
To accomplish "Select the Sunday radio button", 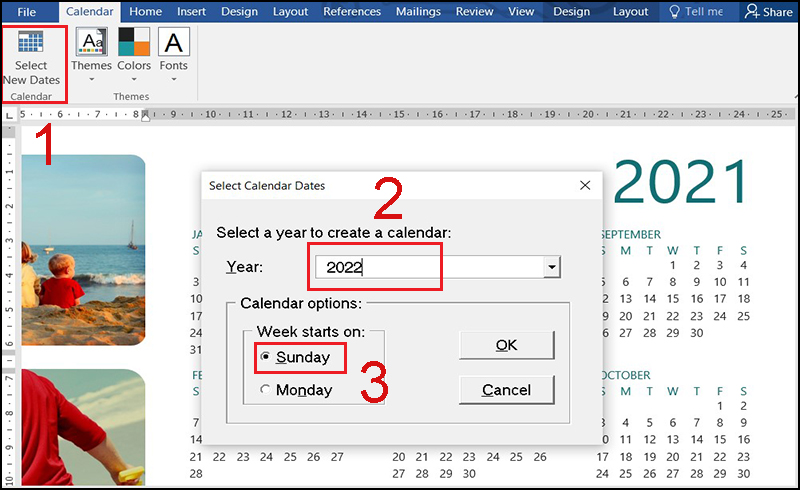I will click(265, 357).
